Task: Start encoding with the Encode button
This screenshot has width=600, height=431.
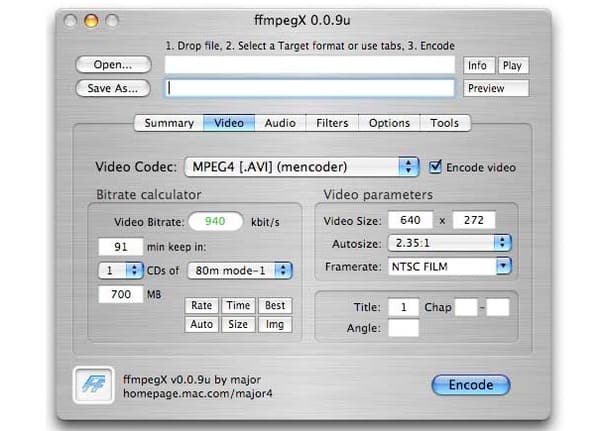Action: pyautogui.click(x=471, y=385)
